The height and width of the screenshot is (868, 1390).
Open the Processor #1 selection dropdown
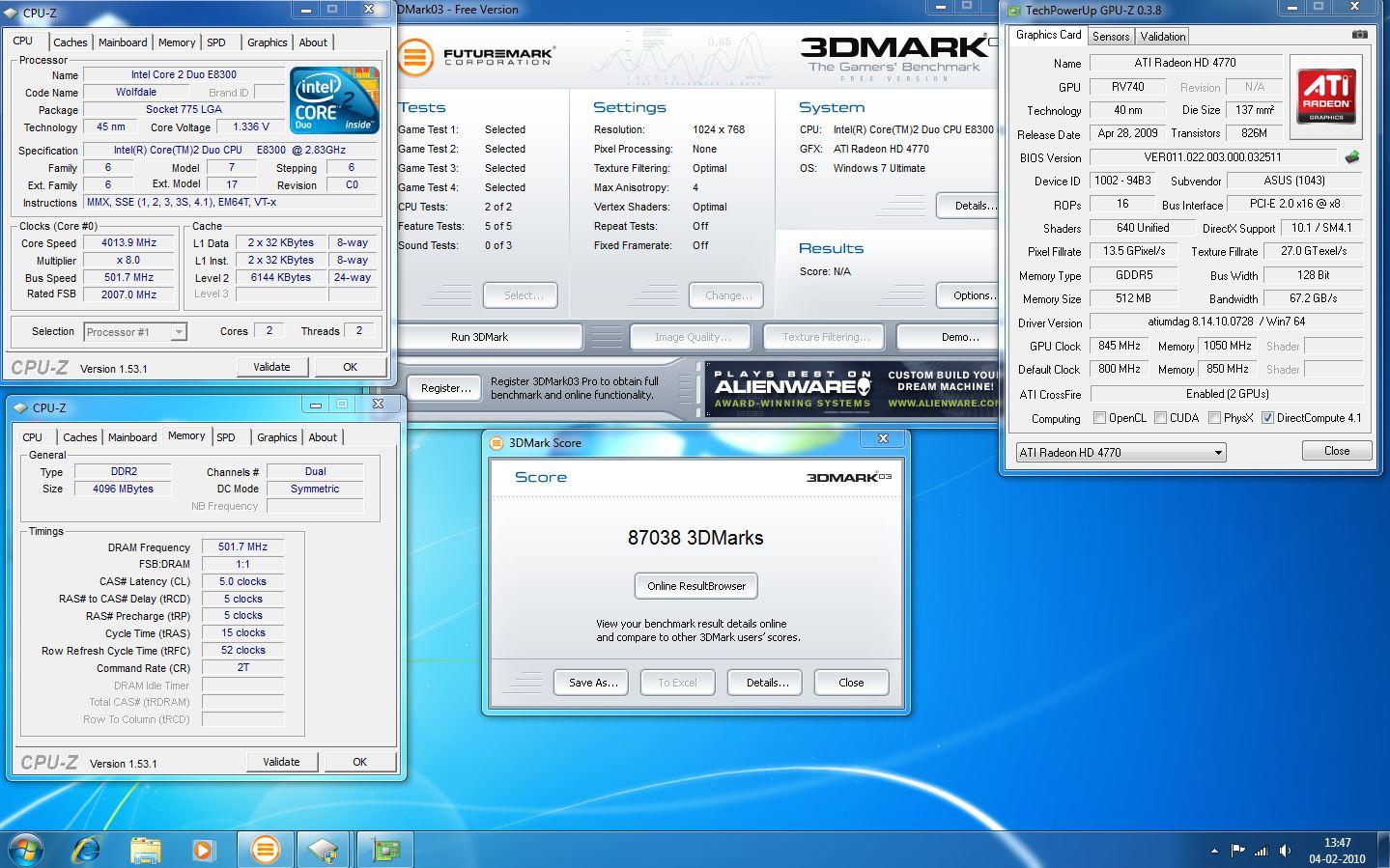tap(134, 331)
